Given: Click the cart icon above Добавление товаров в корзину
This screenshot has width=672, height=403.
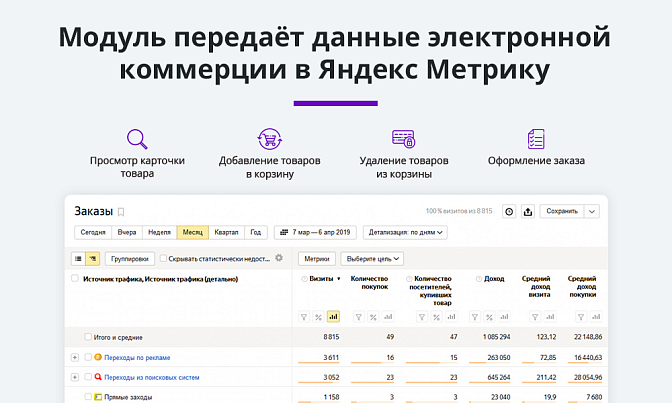Looking at the screenshot, I should [270, 139].
